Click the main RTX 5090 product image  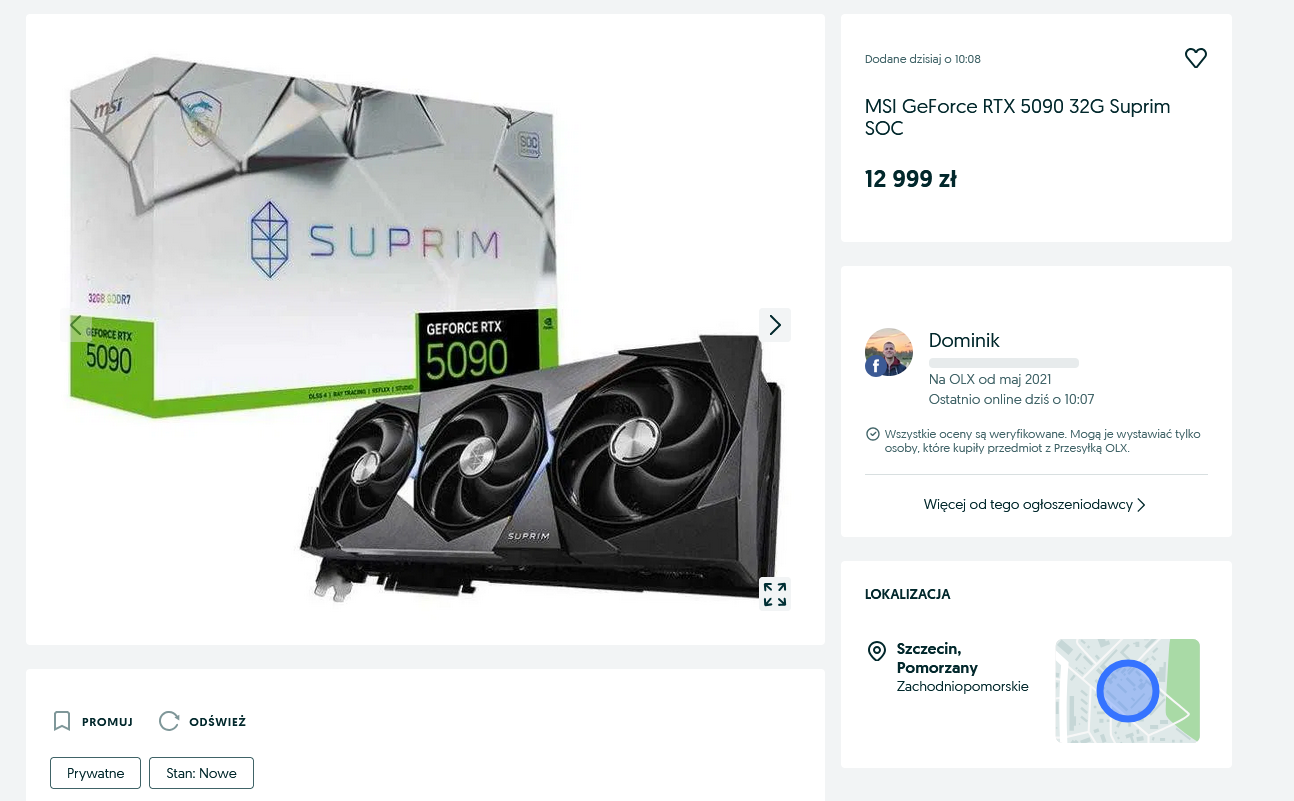[x=425, y=330]
